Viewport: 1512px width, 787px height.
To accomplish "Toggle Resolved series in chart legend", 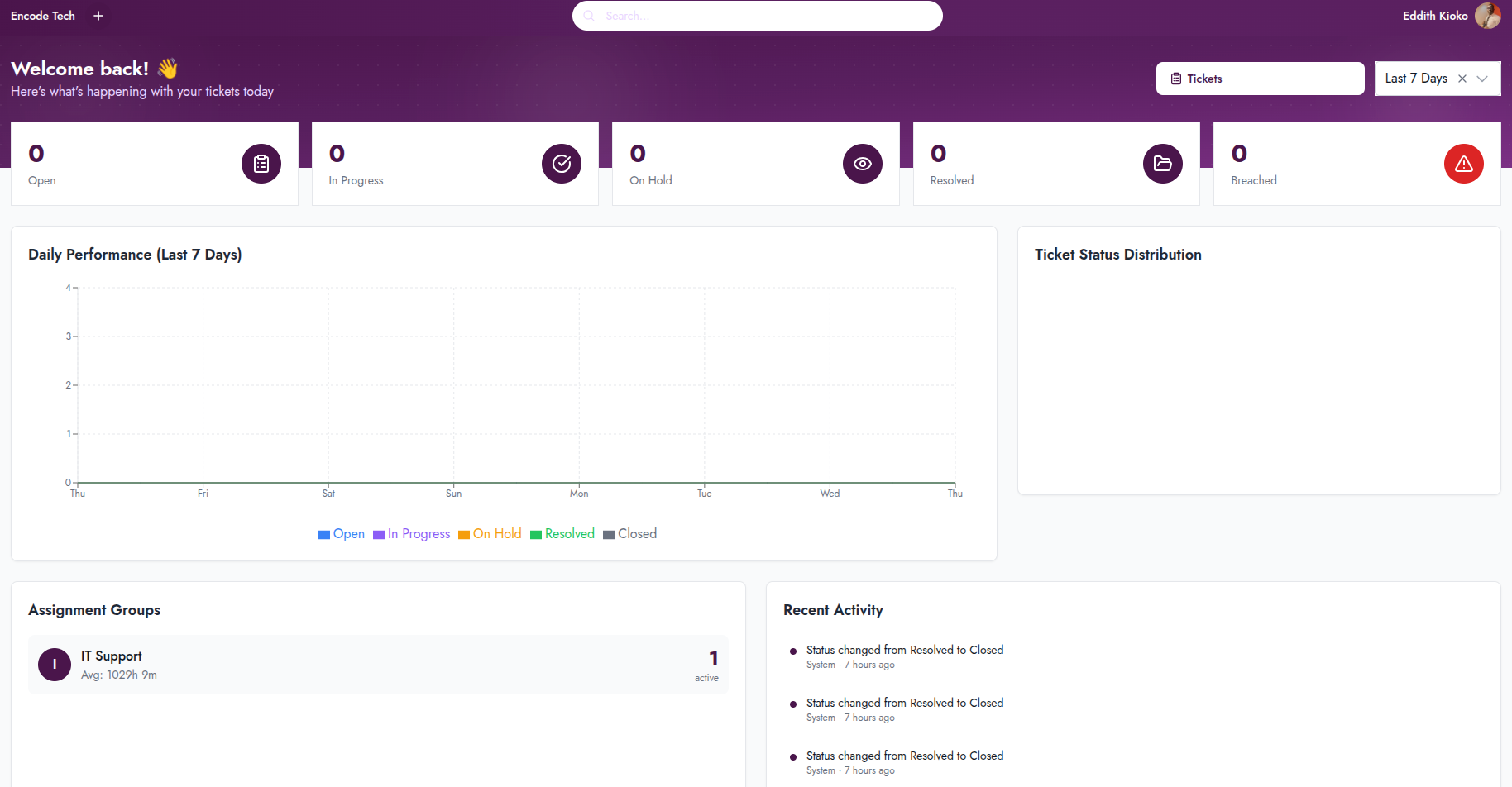I will coord(562,534).
